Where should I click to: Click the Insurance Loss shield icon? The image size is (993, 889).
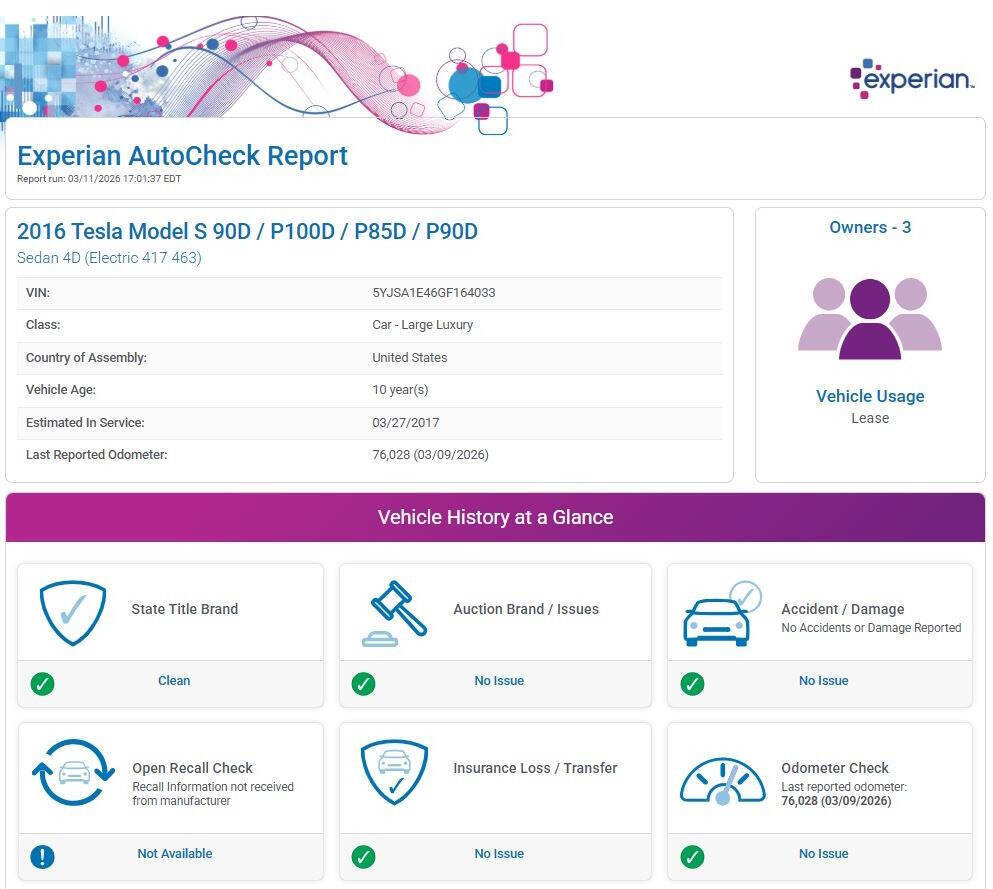point(394,772)
